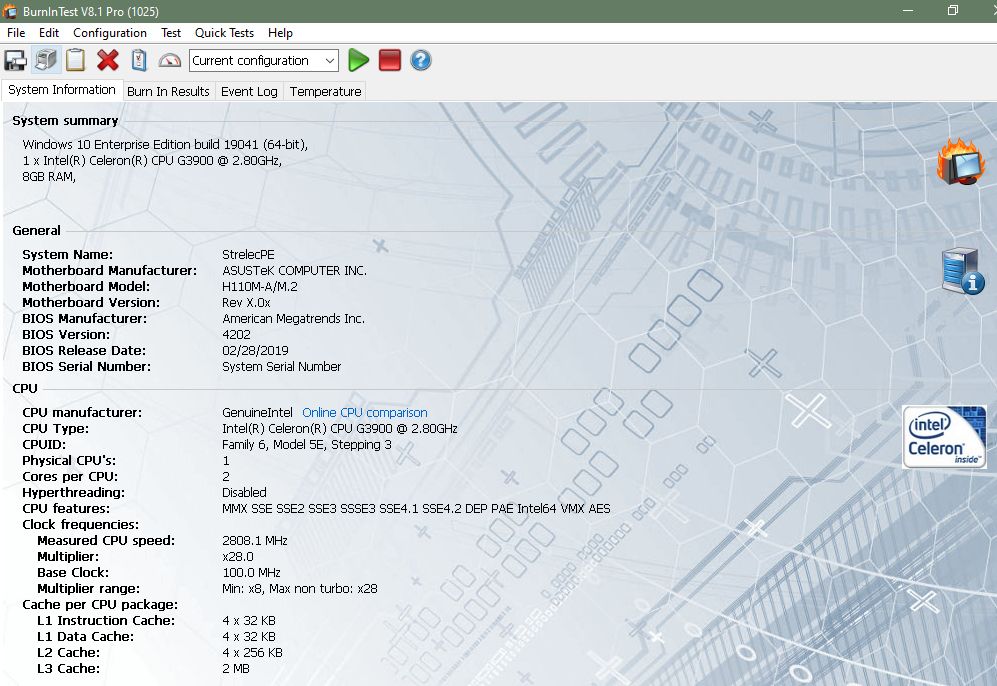Viewport: 997px width, 686px height.
Task: Switch to the System Information tab
Action: [62, 90]
